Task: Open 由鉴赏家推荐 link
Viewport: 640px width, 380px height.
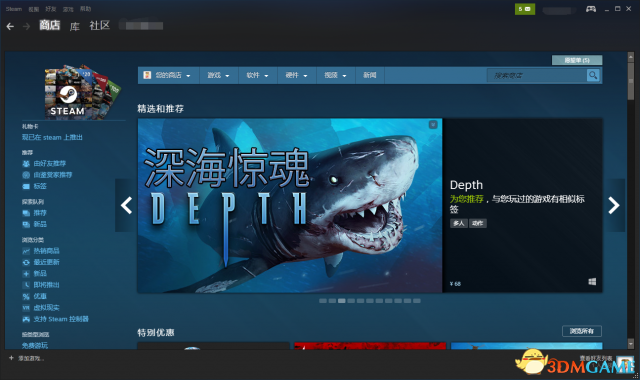Action: coord(53,175)
